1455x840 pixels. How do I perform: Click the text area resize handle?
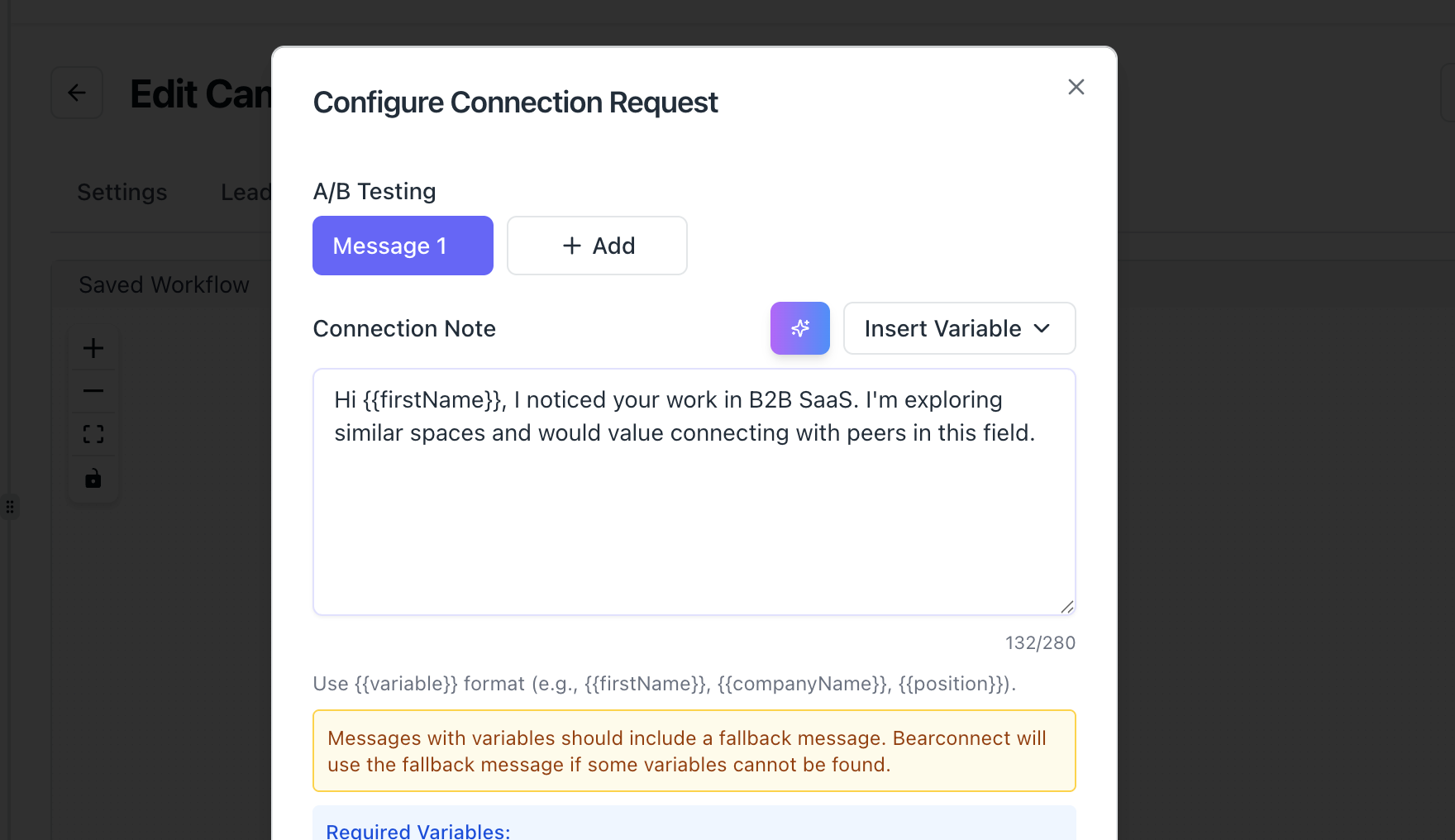pyautogui.click(x=1066, y=607)
